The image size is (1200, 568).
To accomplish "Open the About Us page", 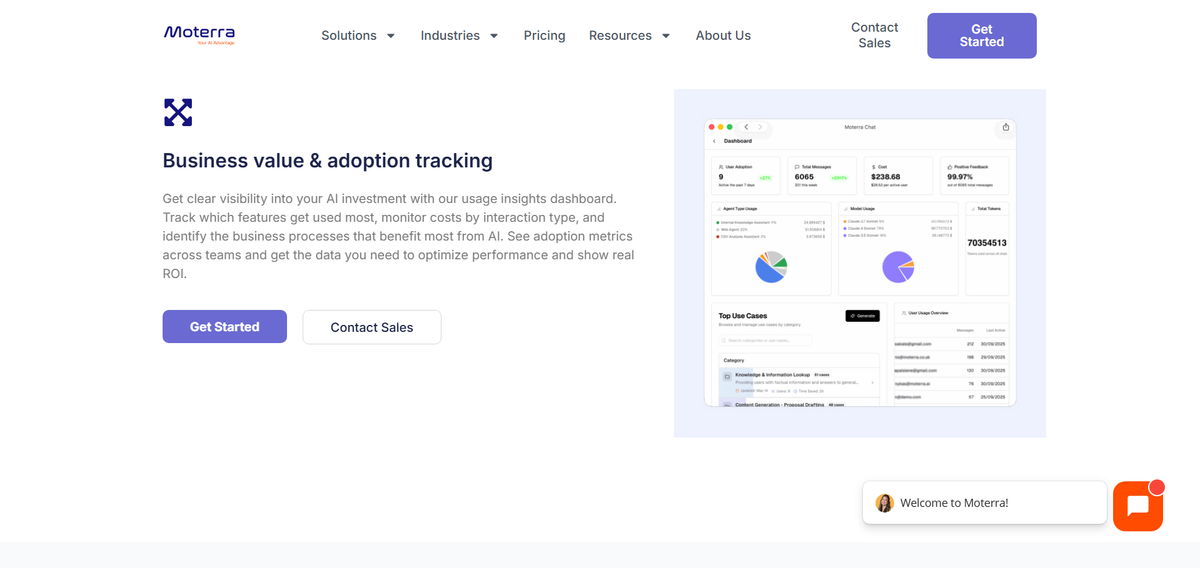I will 723,35.
